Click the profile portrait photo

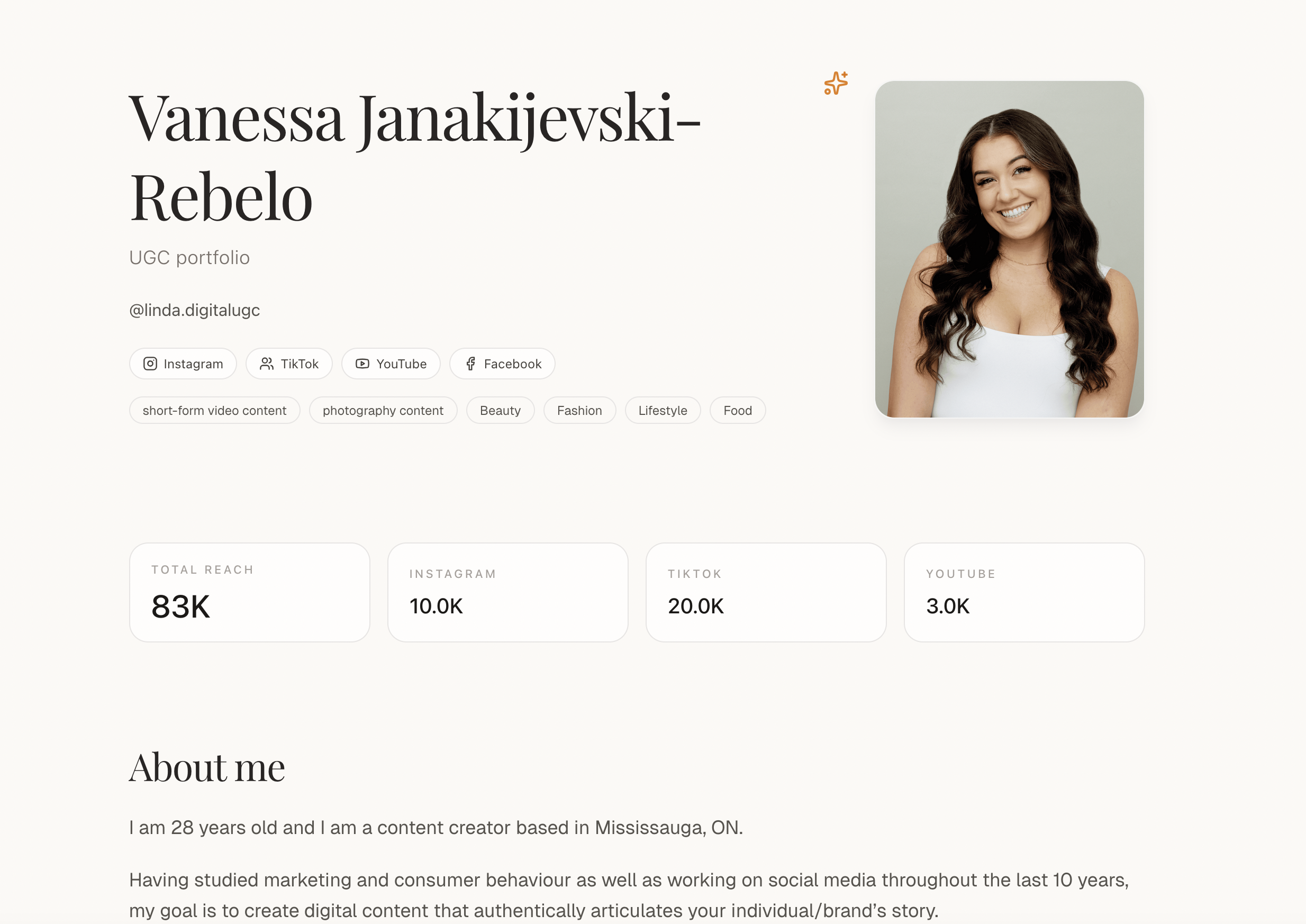pos(1009,249)
